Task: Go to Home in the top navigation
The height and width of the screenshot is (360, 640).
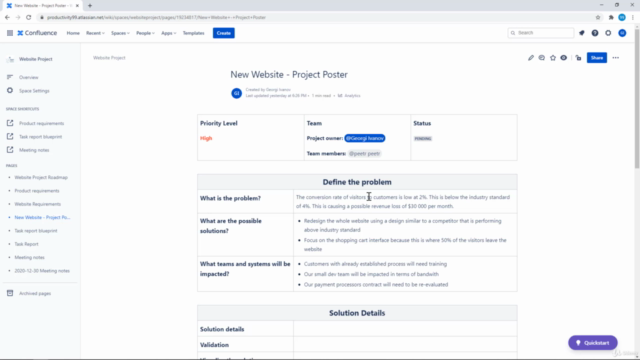Action: (x=73, y=33)
